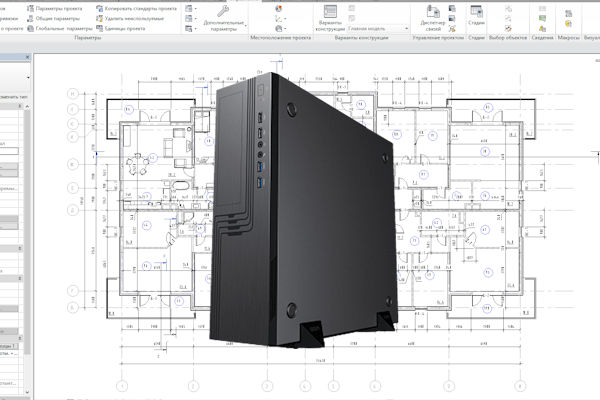This screenshot has width=600, height=400.
Task: Click Изменить тип button
Action: 14,97
